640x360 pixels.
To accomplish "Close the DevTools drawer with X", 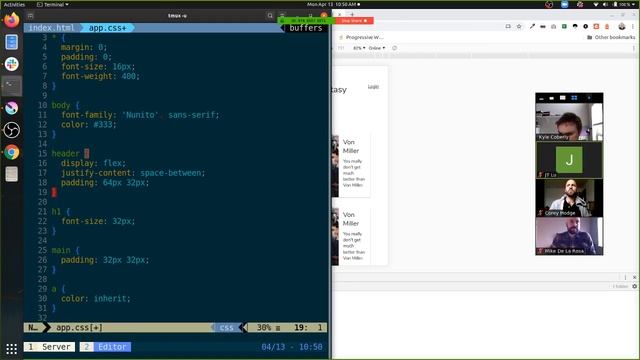I will (634, 277).
